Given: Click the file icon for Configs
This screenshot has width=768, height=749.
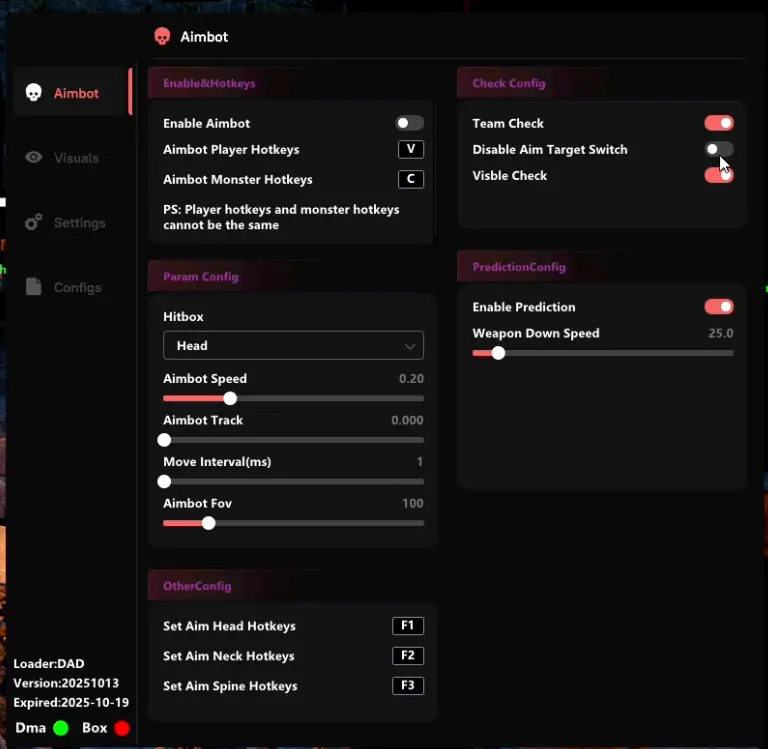Looking at the screenshot, I should [x=34, y=287].
